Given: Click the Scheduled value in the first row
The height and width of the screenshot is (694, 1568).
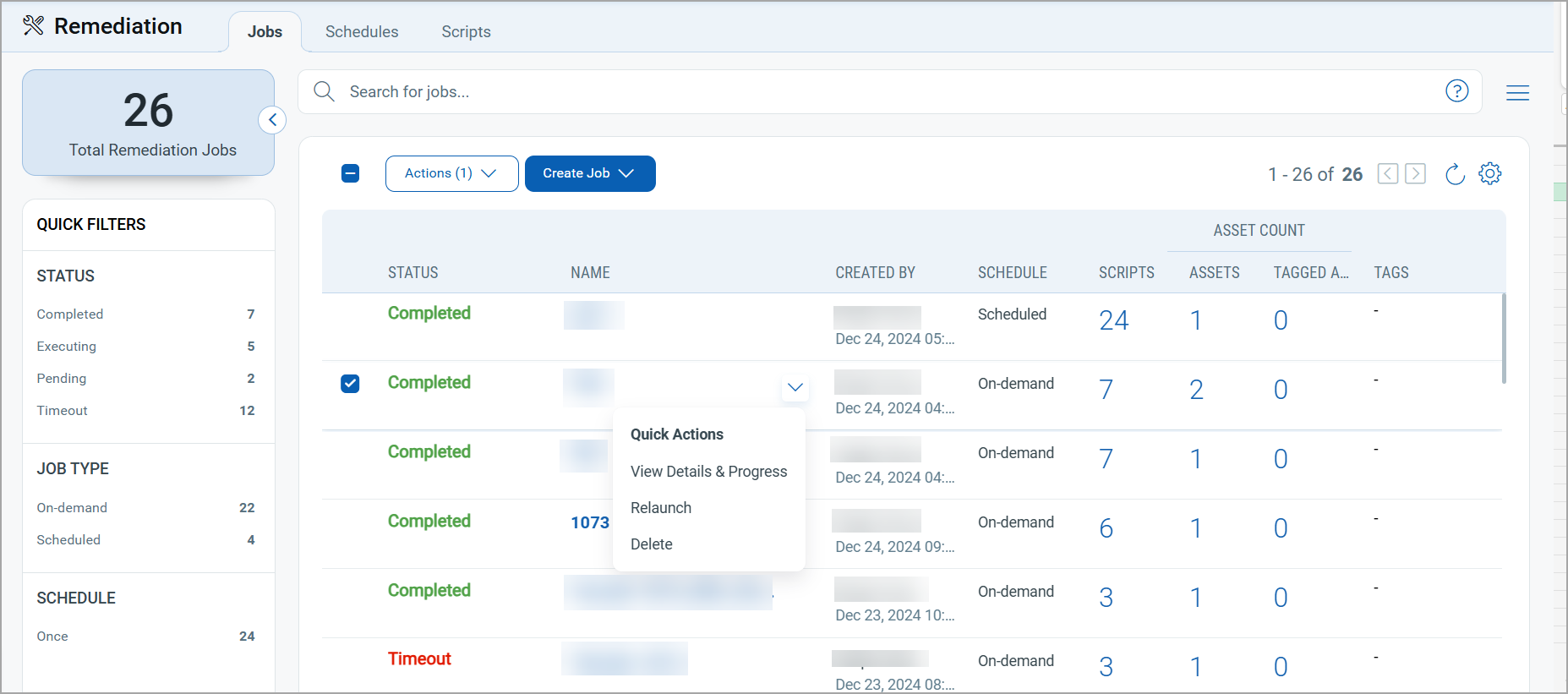Looking at the screenshot, I should tap(1012, 314).
